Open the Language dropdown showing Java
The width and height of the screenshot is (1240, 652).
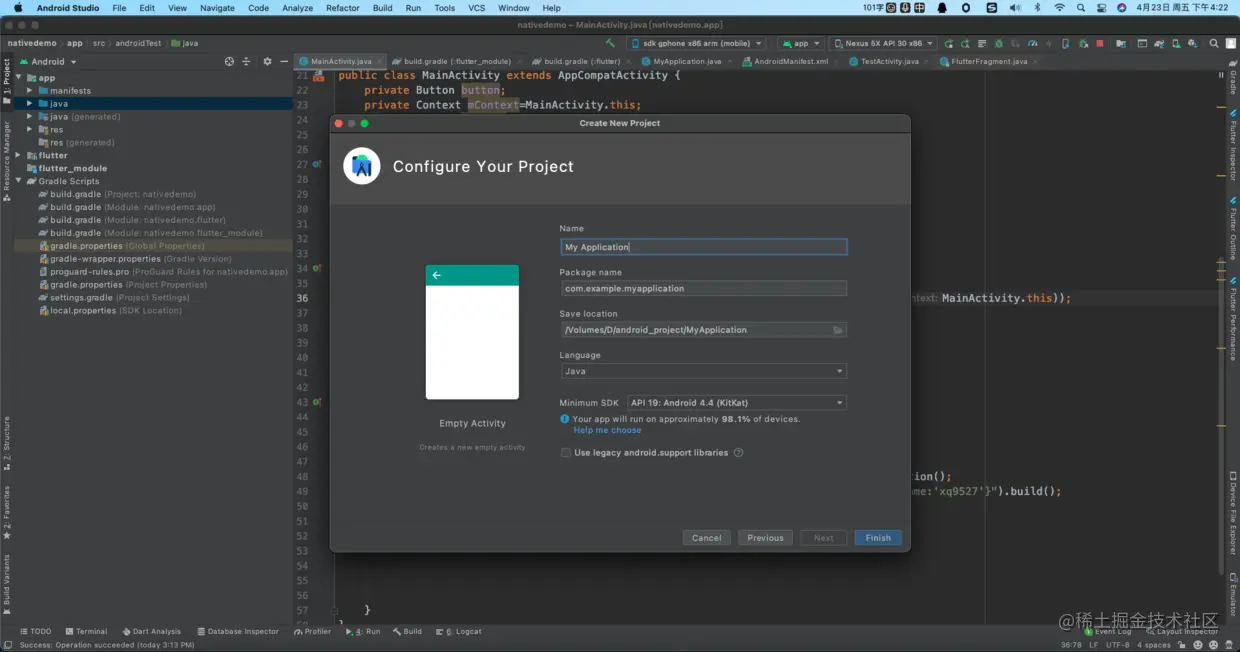(x=703, y=371)
